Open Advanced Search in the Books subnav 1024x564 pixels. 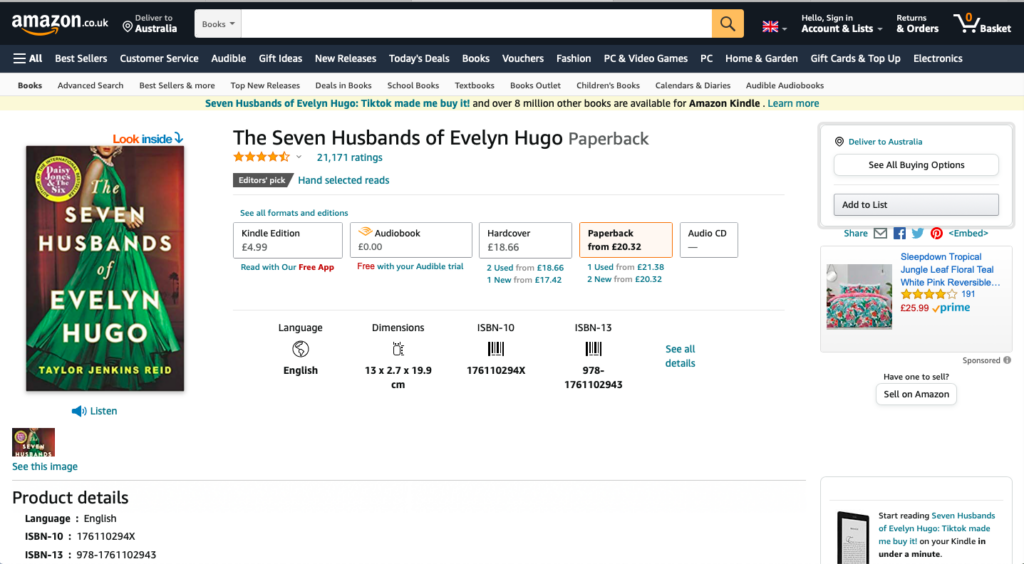pyautogui.click(x=90, y=86)
